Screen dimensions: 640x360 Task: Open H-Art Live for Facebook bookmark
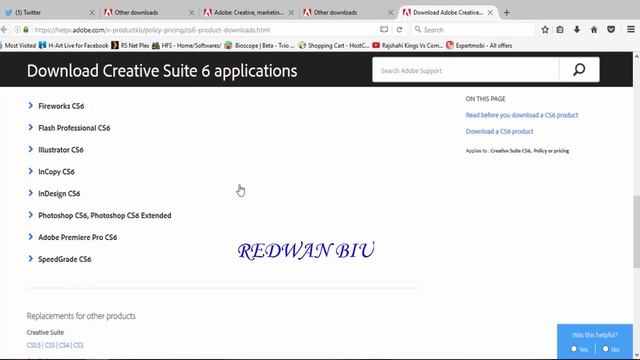click(x=74, y=45)
